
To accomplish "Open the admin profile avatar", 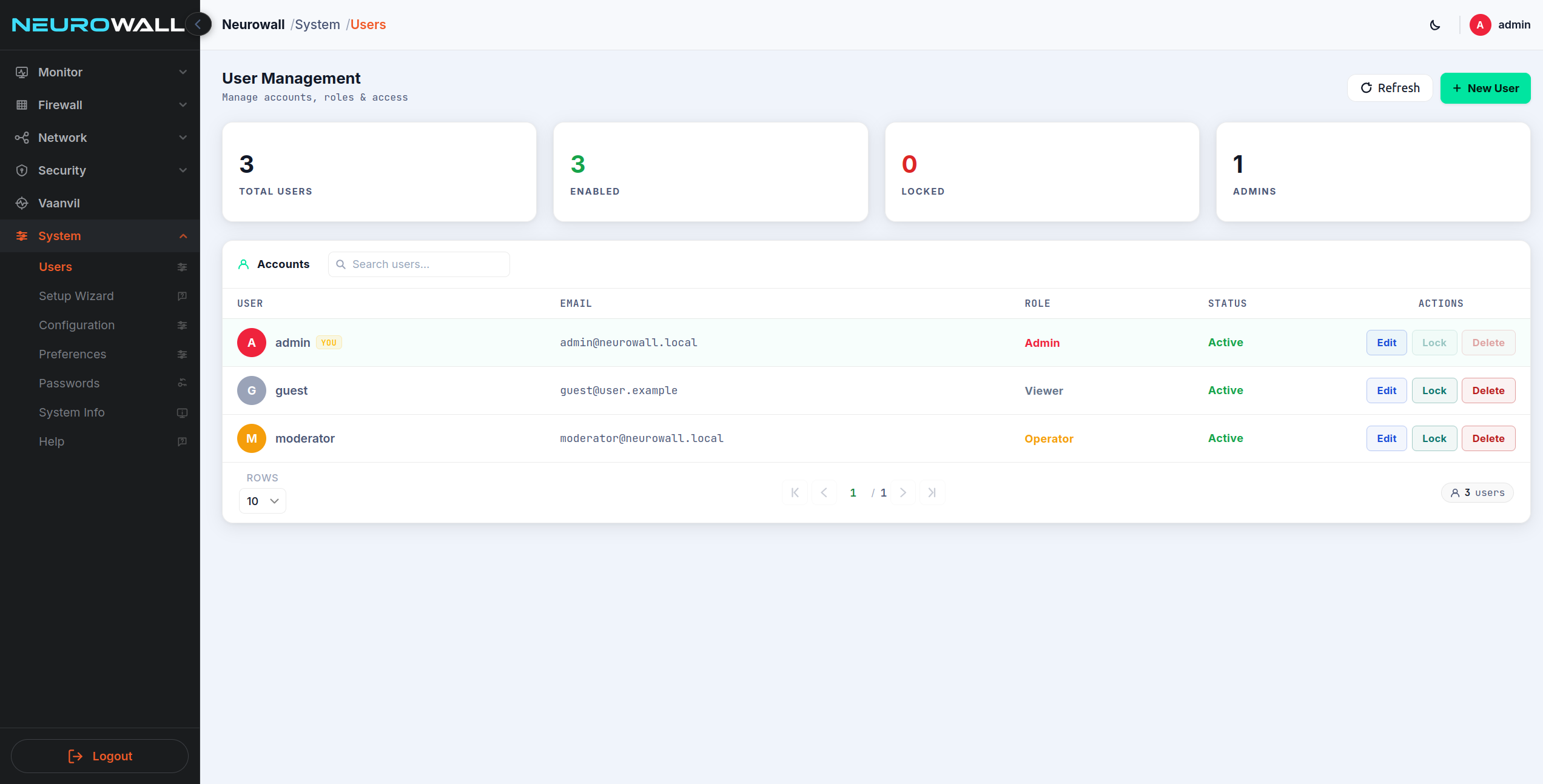I will tap(1481, 25).
